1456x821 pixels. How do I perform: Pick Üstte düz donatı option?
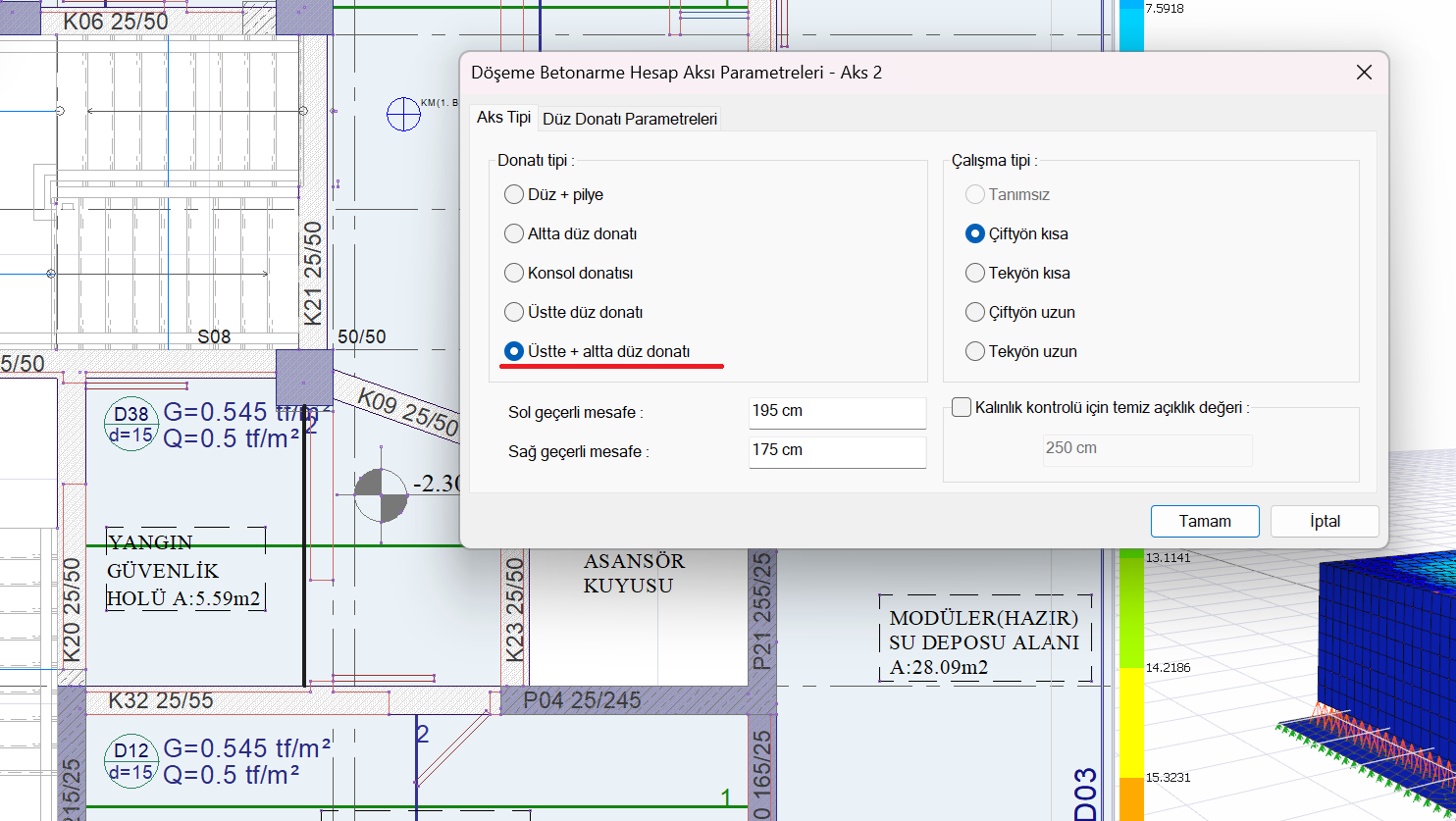point(514,312)
